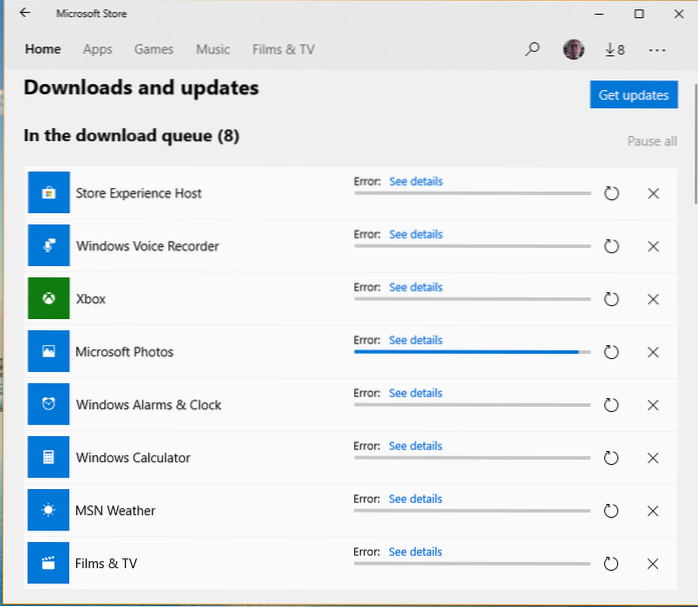Go back using the back arrow

click(x=25, y=14)
